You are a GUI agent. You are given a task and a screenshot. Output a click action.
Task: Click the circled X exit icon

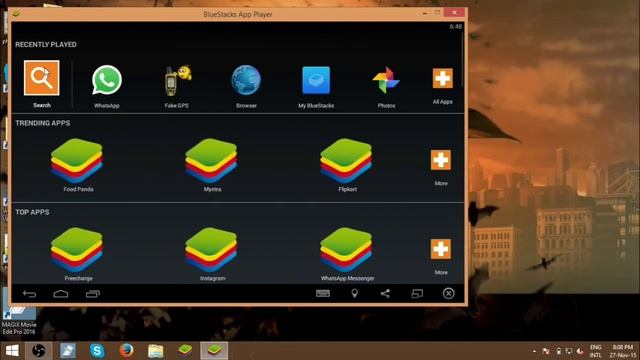pos(449,293)
